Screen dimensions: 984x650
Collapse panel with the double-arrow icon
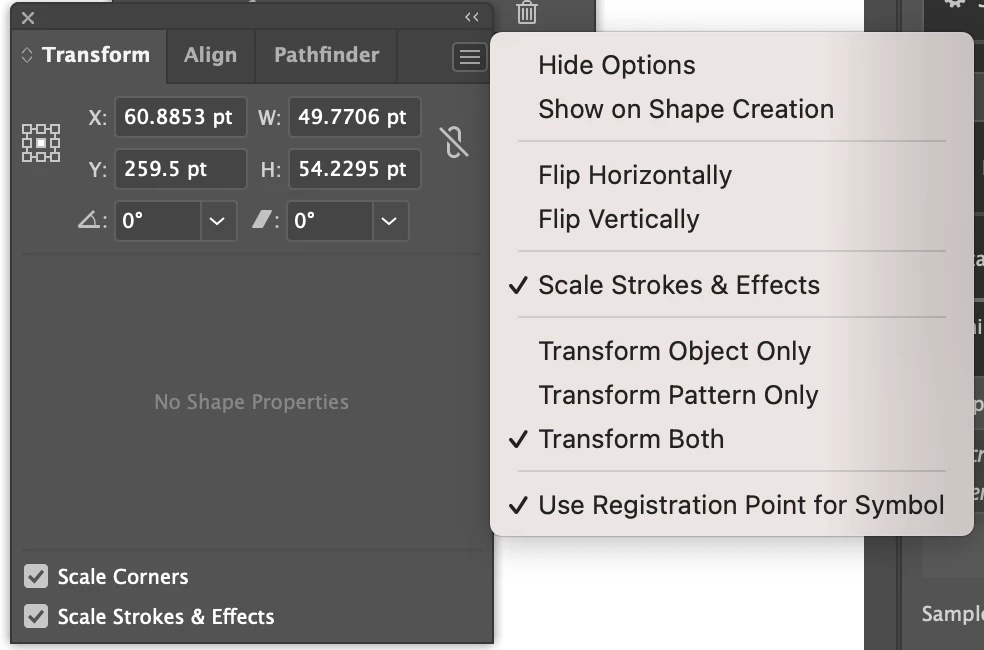point(472,18)
